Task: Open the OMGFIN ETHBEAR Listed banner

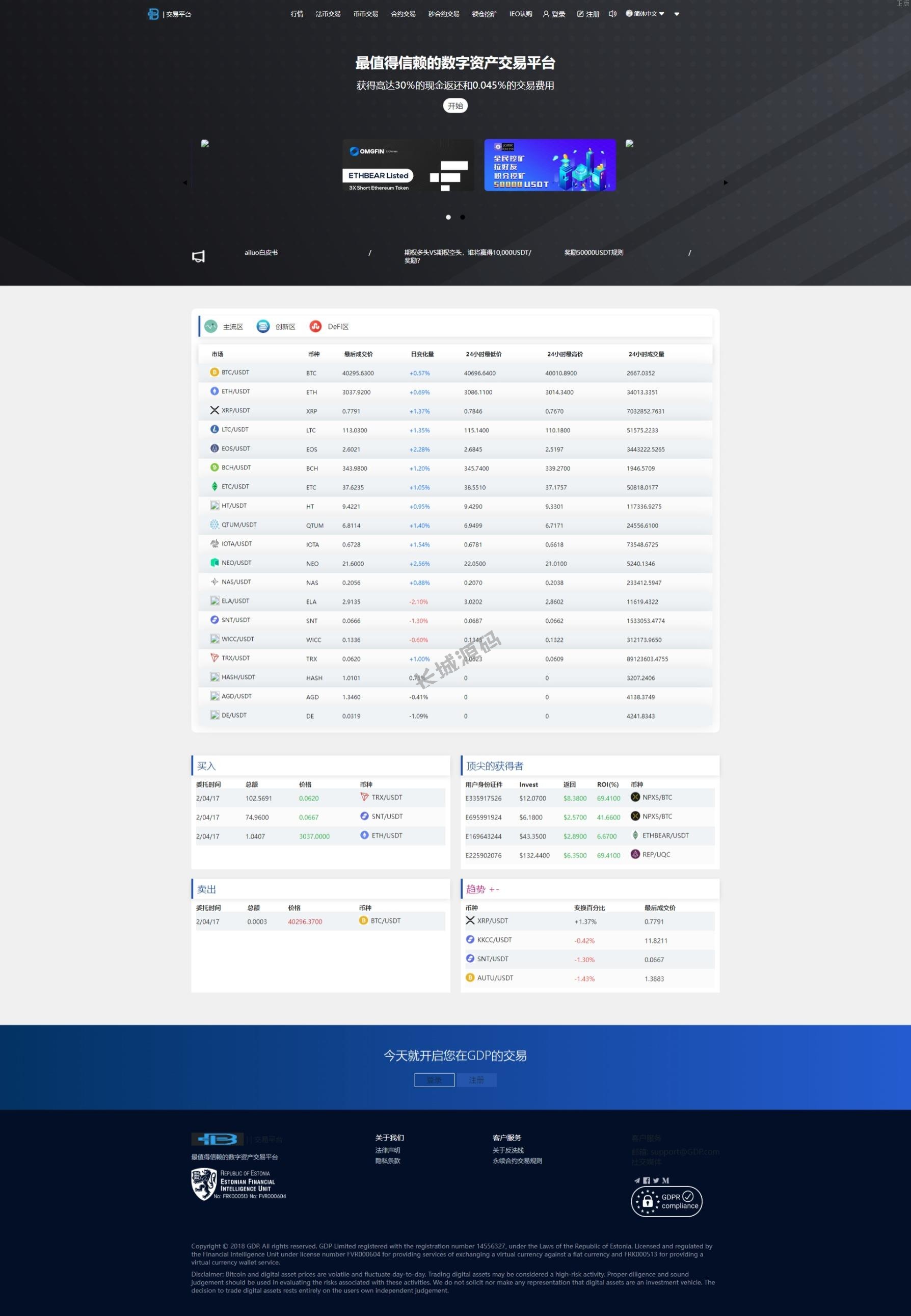Action: tap(408, 165)
